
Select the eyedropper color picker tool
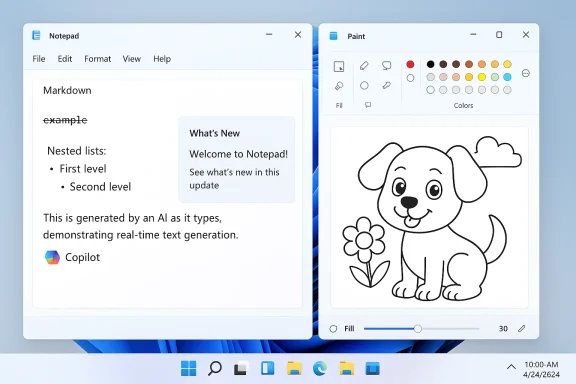(x=386, y=85)
